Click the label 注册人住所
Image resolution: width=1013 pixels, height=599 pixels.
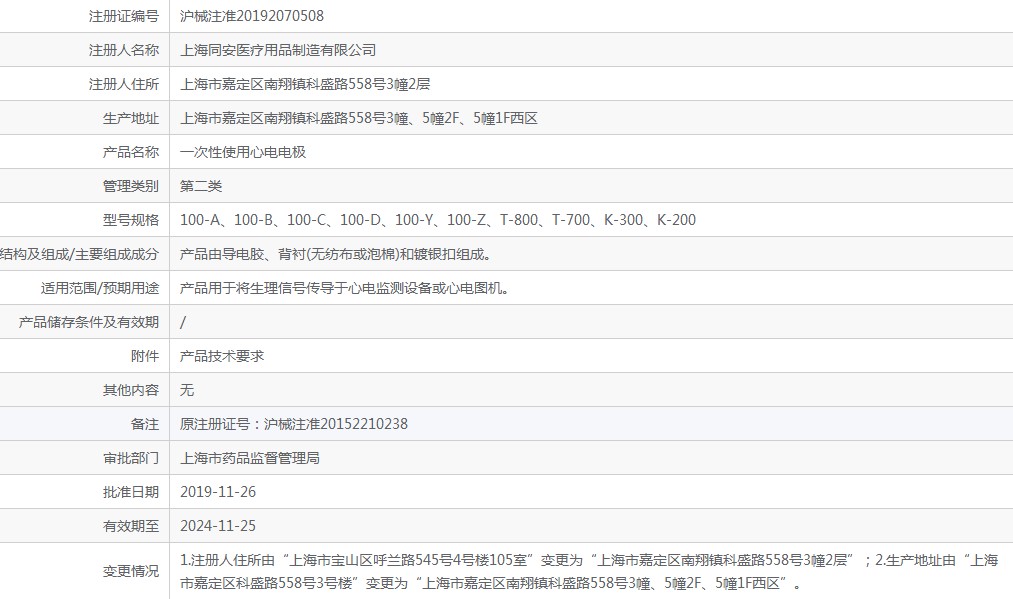pos(123,84)
